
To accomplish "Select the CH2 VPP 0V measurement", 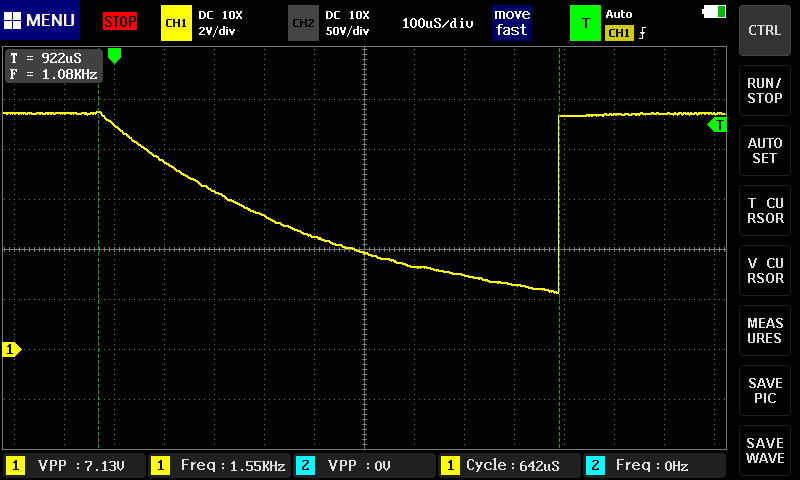I will coord(365,465).
